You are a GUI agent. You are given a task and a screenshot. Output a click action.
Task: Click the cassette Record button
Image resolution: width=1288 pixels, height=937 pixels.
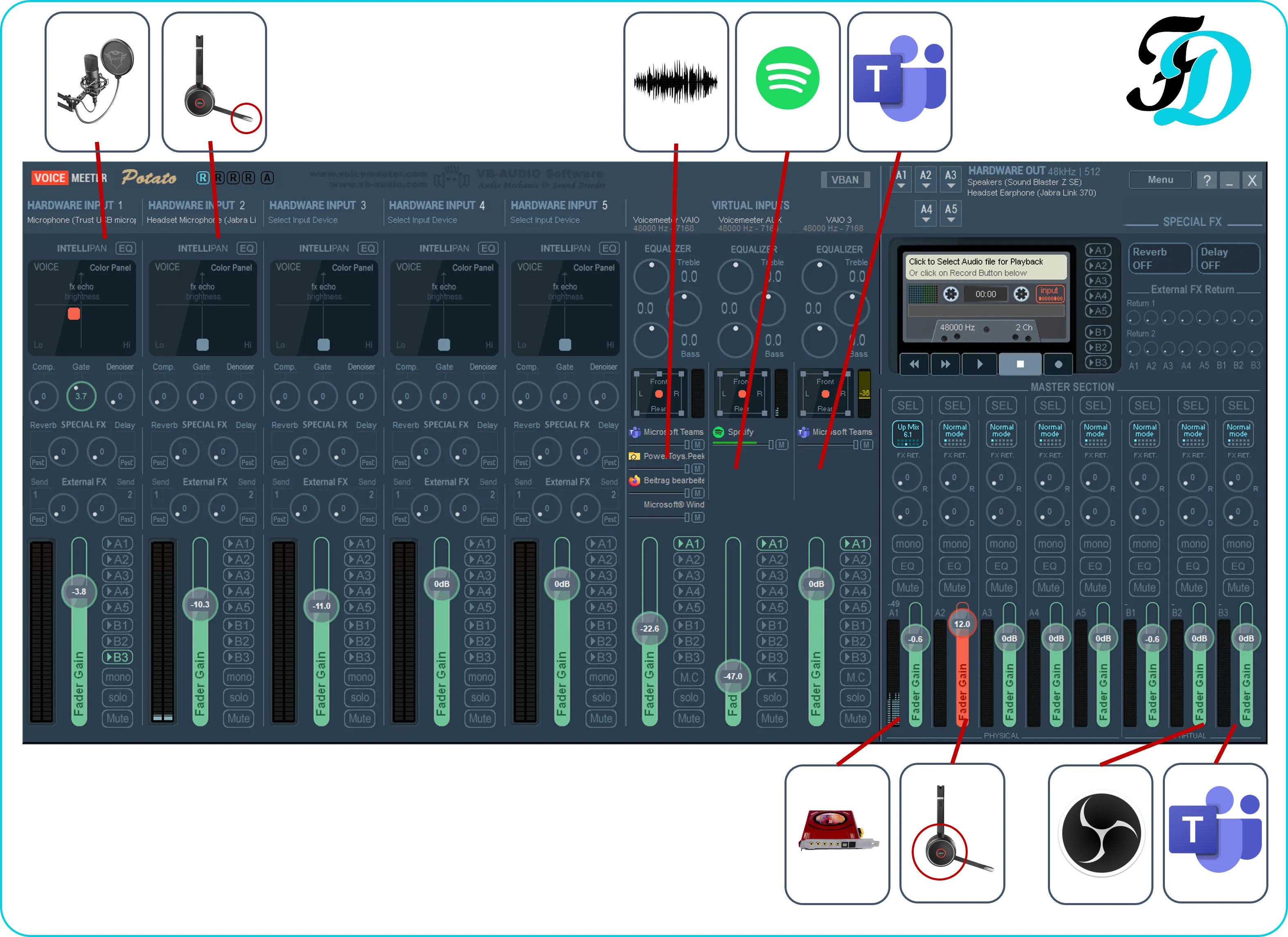click(x=1058, y=364)
